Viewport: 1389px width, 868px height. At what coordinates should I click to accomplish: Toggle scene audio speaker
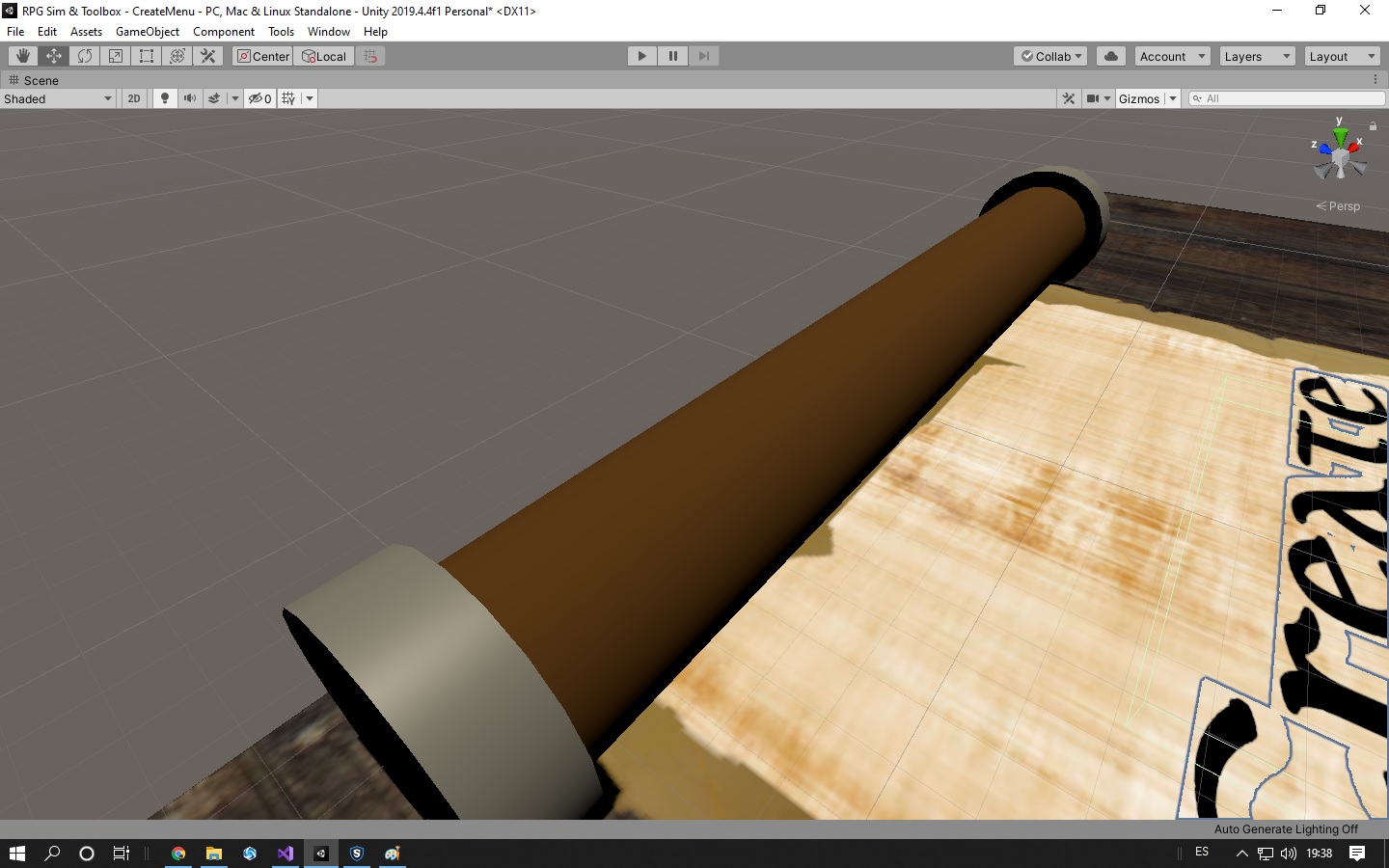click(190, 98)
